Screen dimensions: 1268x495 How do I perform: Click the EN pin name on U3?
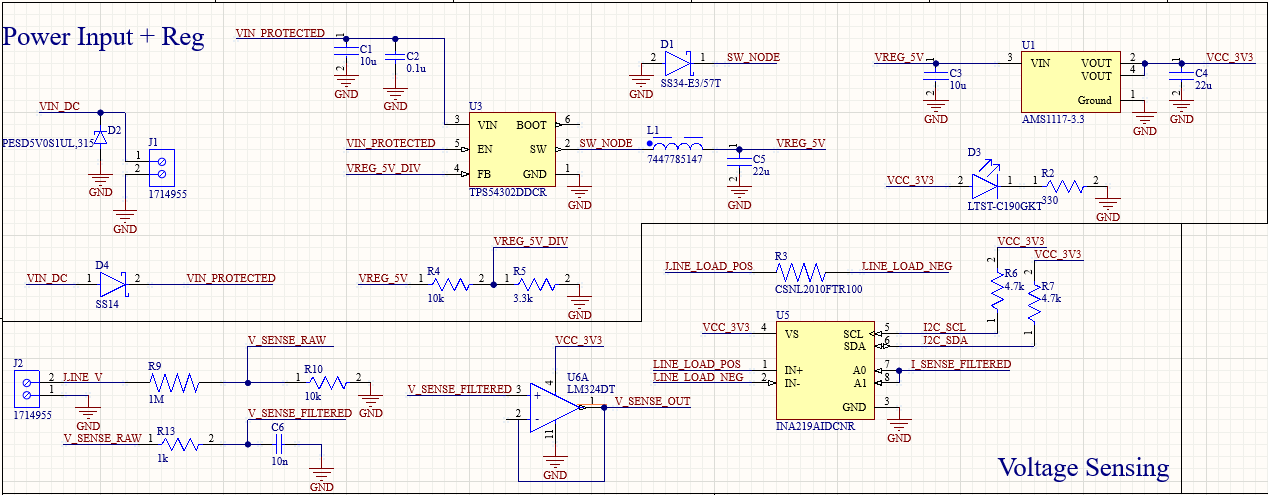485,149
